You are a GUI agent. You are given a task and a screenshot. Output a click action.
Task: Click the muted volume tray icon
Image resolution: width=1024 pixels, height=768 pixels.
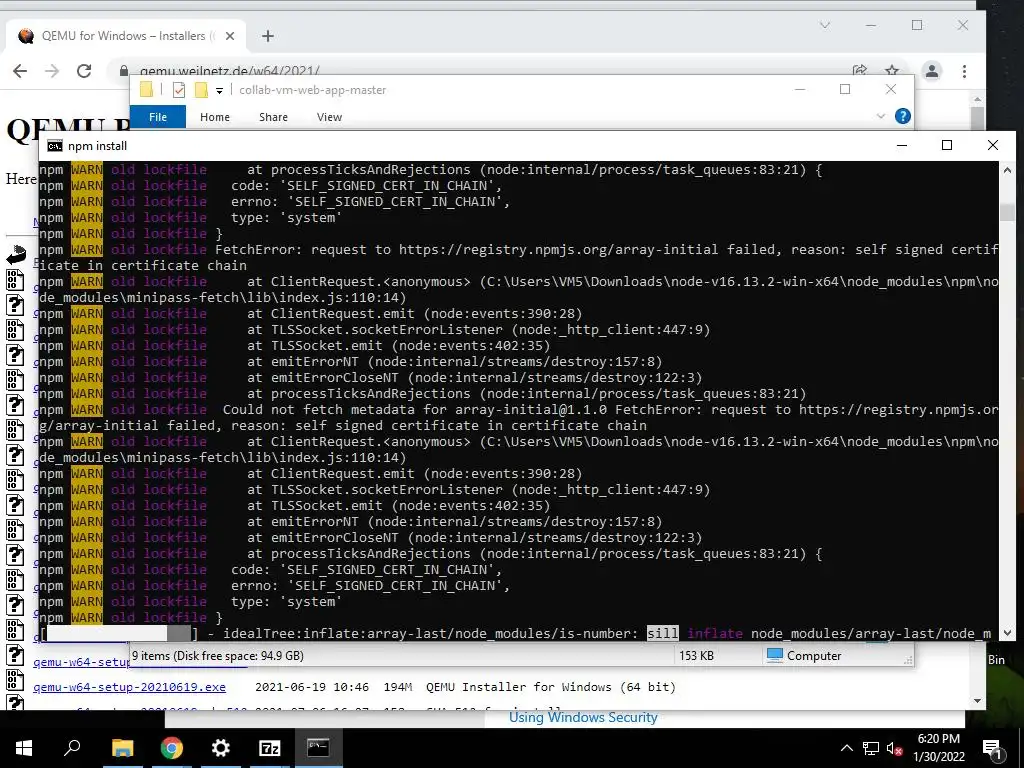pos(894,748)
